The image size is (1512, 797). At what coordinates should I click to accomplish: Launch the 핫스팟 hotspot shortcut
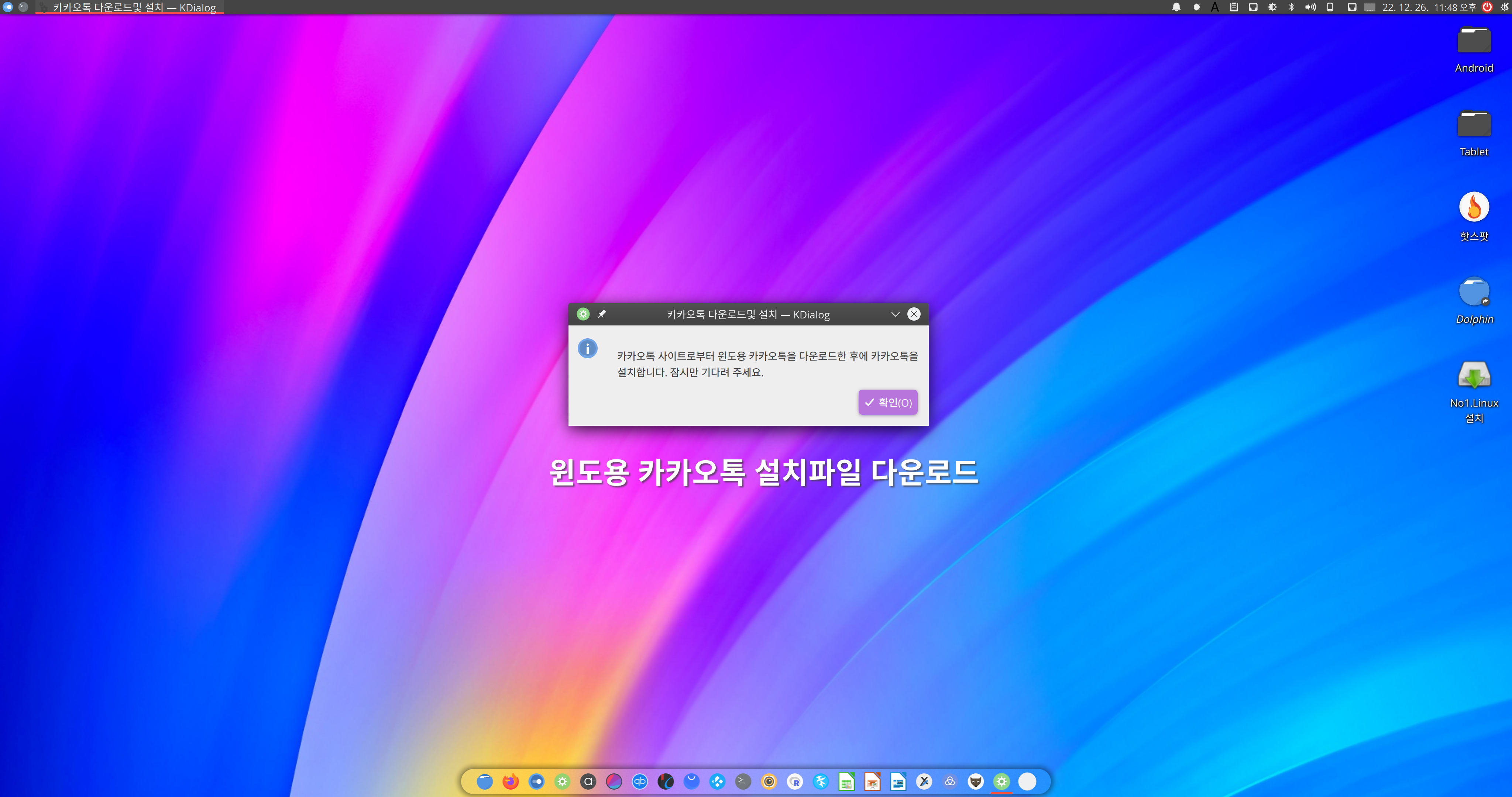1474,217
